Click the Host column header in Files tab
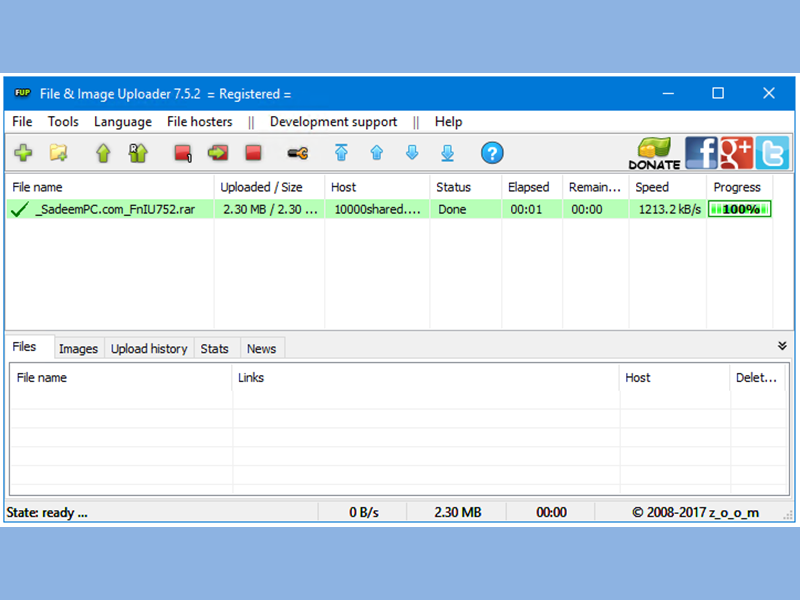 coord(675,378)
